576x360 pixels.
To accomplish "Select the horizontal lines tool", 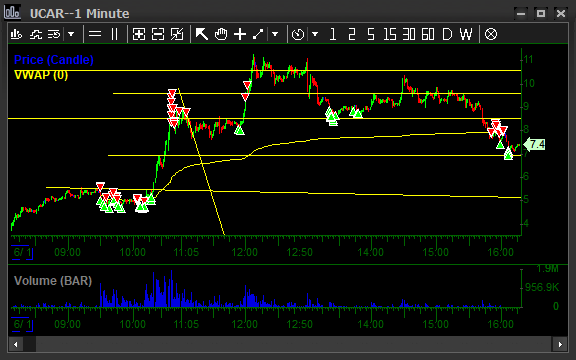I will coord(95,35).
